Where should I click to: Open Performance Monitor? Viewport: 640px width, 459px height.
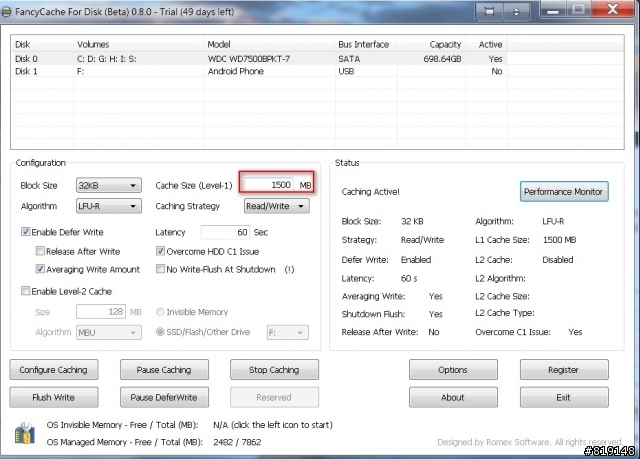[564, 191]
